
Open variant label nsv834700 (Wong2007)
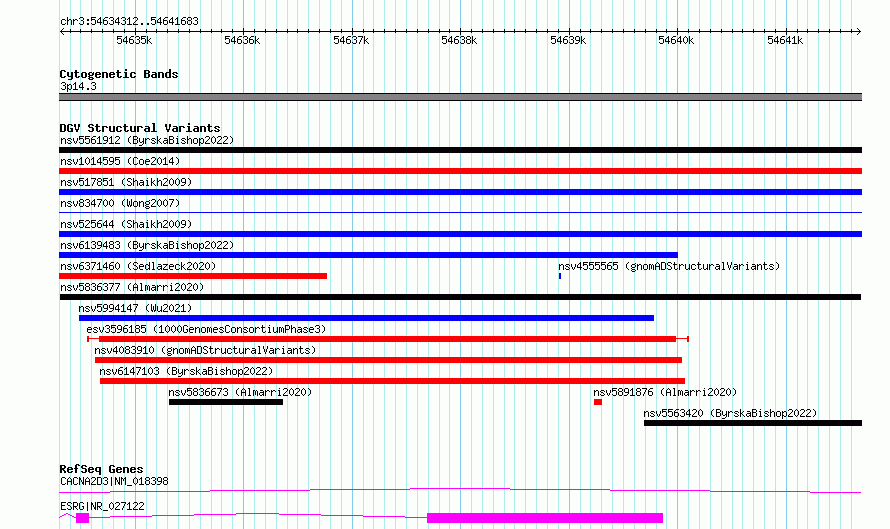coord(120,203)
